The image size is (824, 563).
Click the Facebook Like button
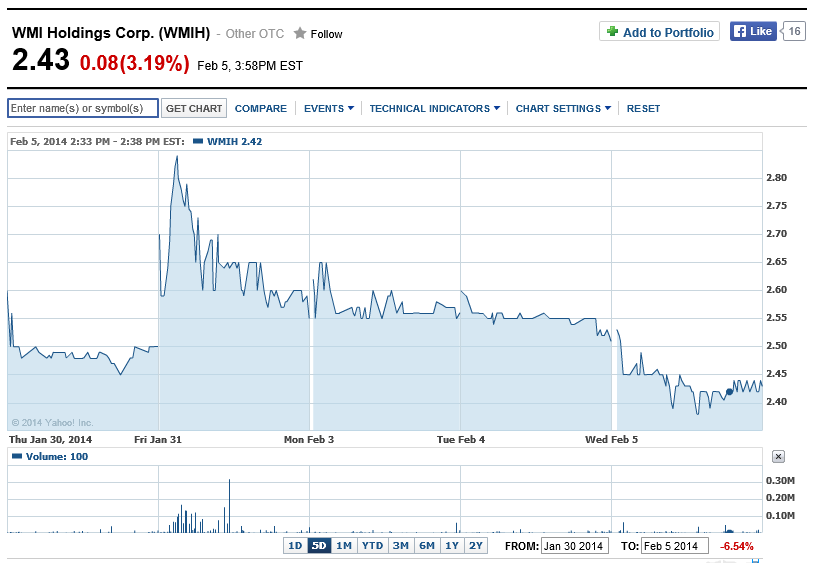tap(753, 32)
